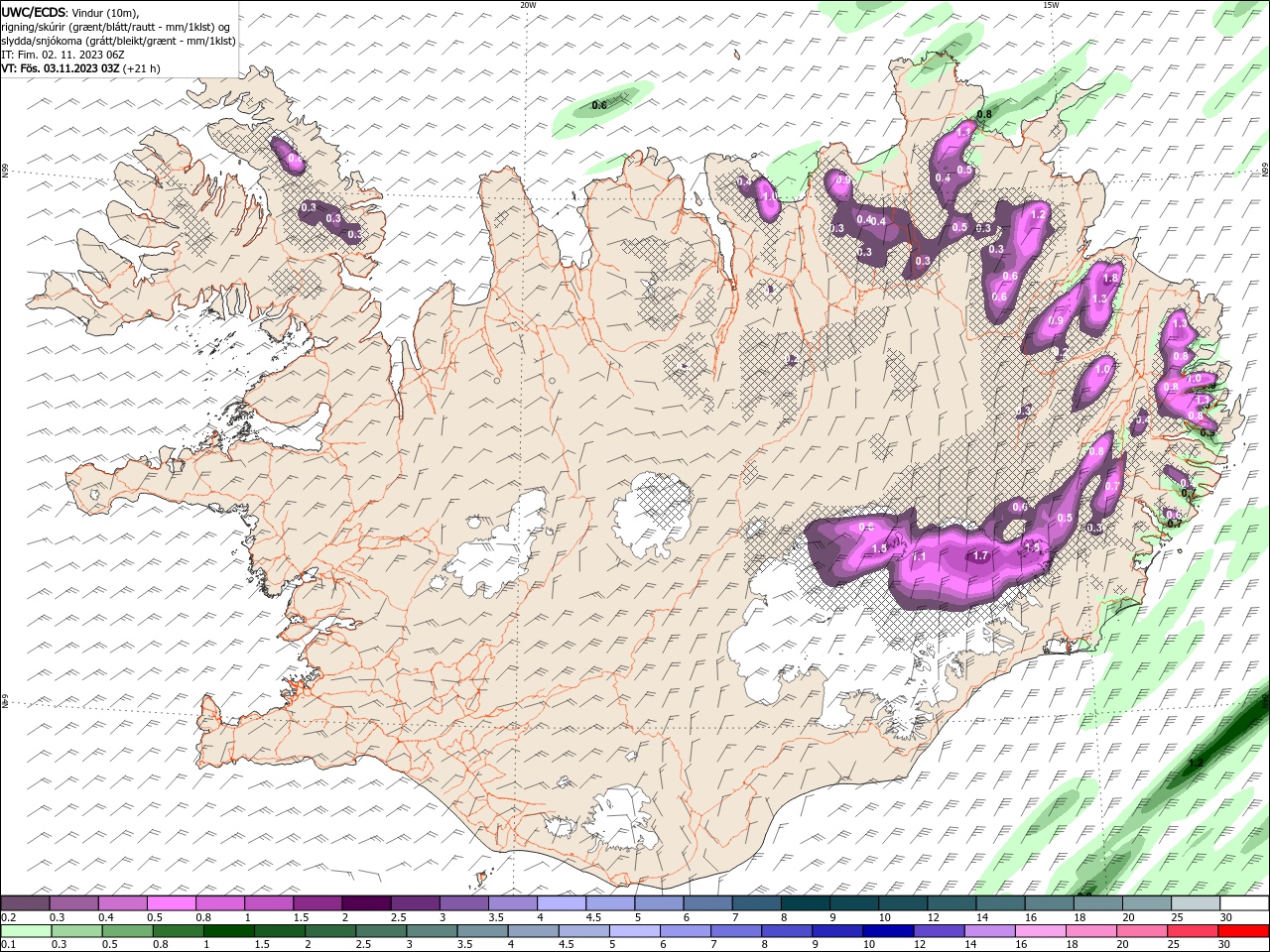The height and width of the screenshot is (952, 1270).
Task: Select the dark purple 2 snow scale swatch
Action: [366, 903]
